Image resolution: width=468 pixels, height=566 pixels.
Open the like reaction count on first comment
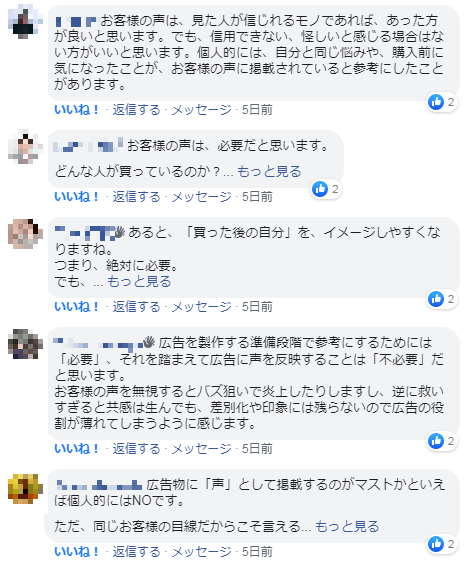click(441, 102)
